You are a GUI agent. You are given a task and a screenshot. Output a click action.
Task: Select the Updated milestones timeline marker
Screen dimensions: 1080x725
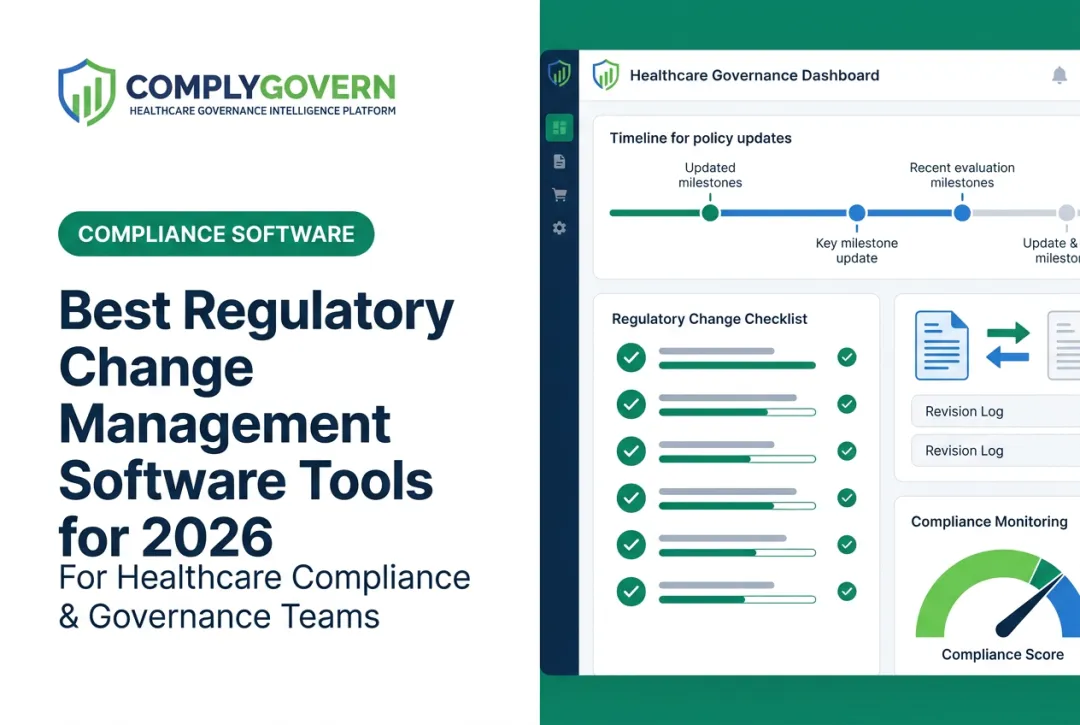[710, 213]
